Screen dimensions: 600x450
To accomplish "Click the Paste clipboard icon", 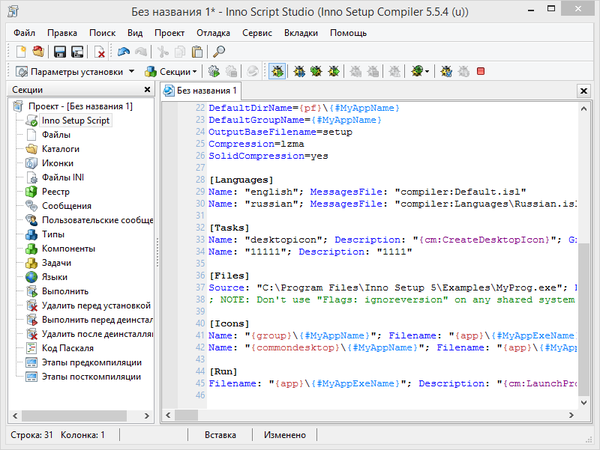I will (198, 52).
